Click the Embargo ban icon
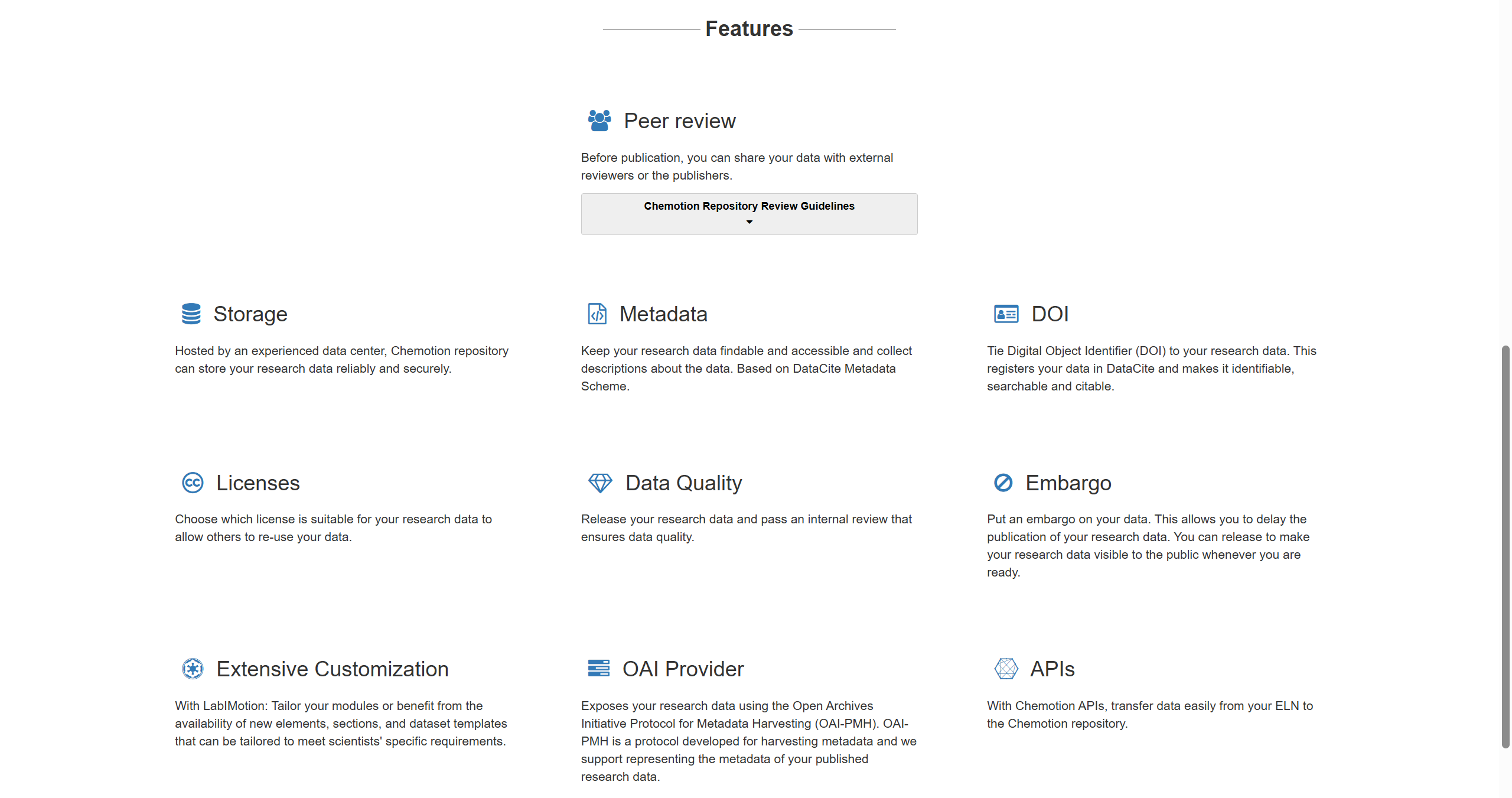 pyautogui.click(x=1003, y=483)
